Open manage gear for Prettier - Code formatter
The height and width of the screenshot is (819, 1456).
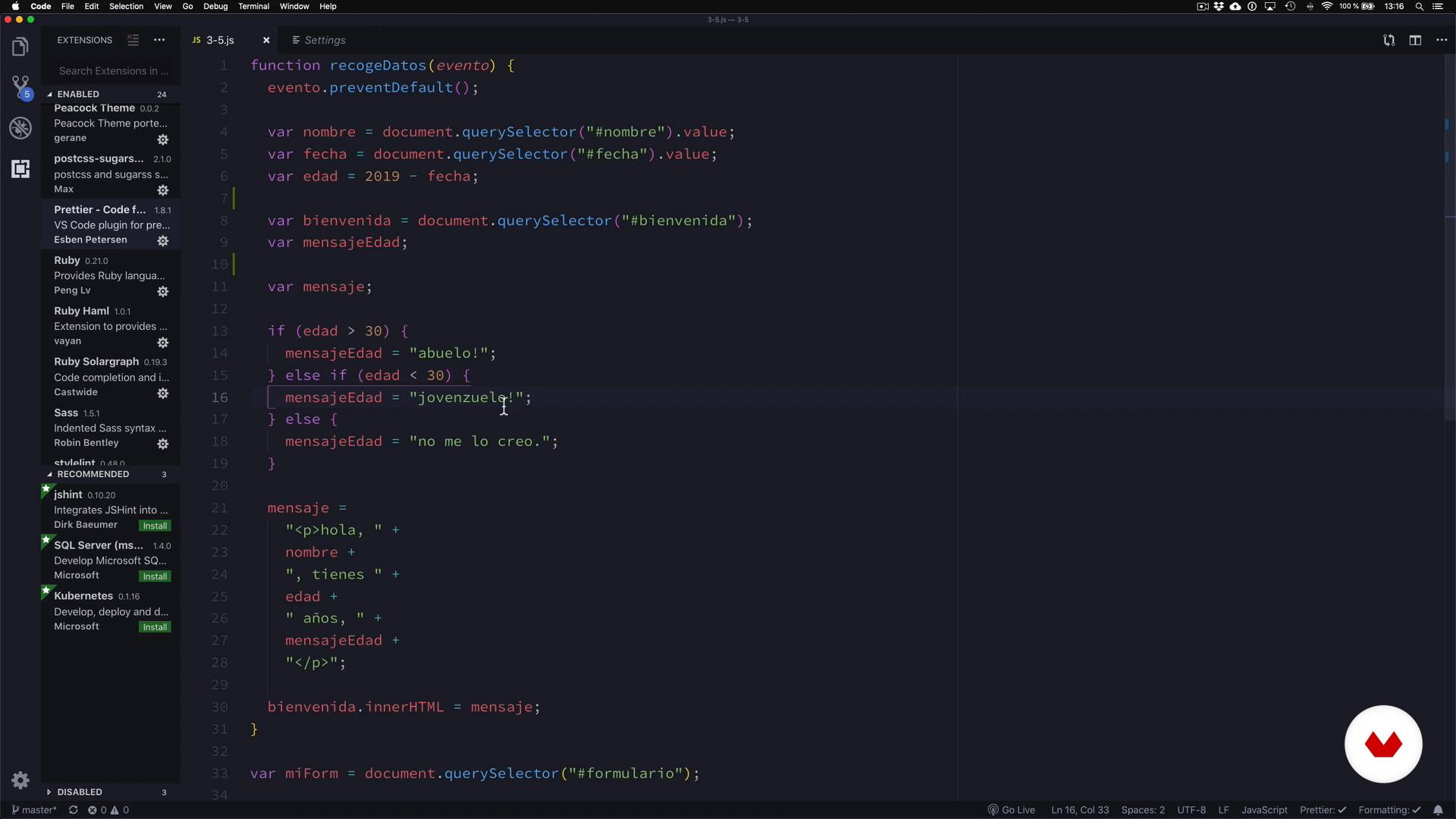point(162,241)
